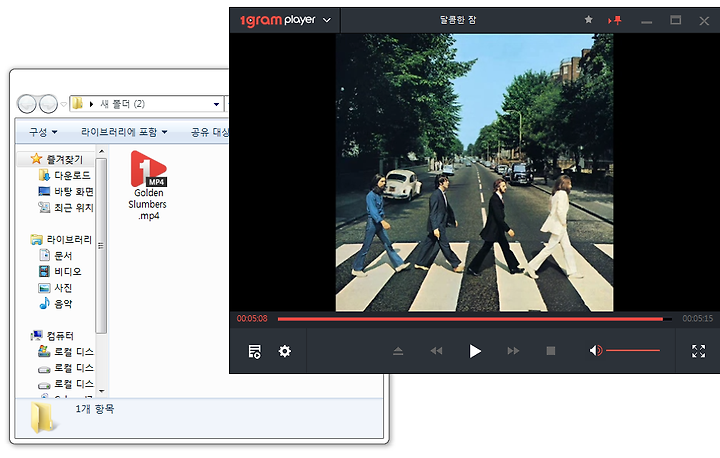Select 컴퓨터 in navigation pane
This screenshot has width=720, height=458.
[52, 336]
